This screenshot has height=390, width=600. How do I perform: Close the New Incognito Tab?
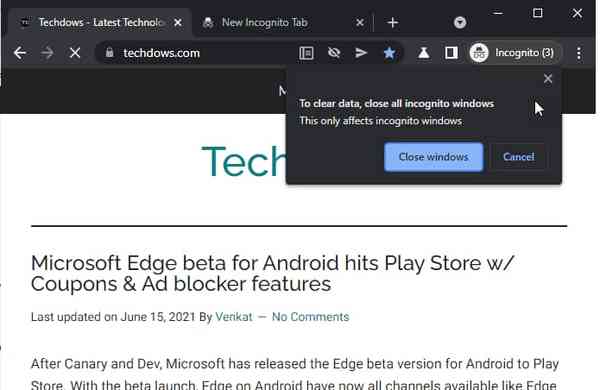tap(360, 23)
